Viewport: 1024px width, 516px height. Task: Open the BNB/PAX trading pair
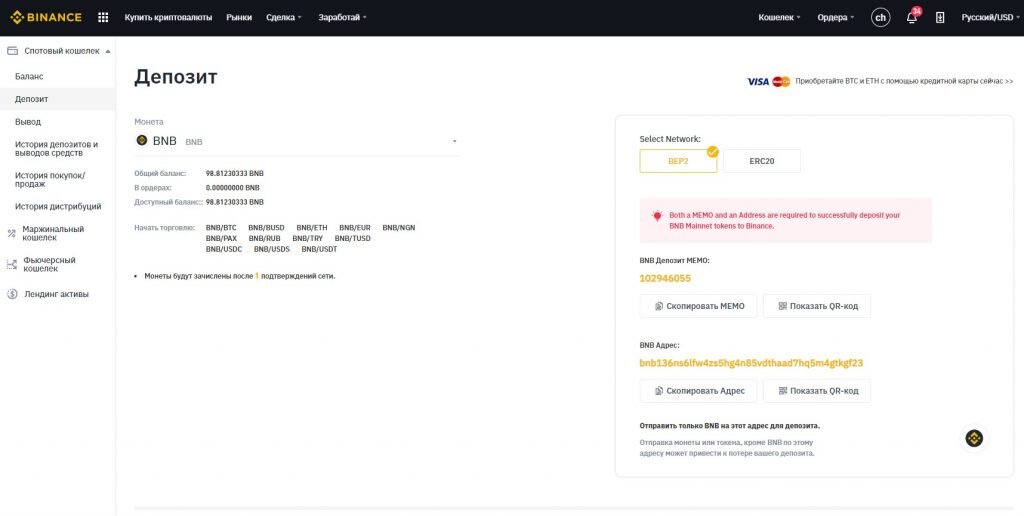tap(221, 238)
